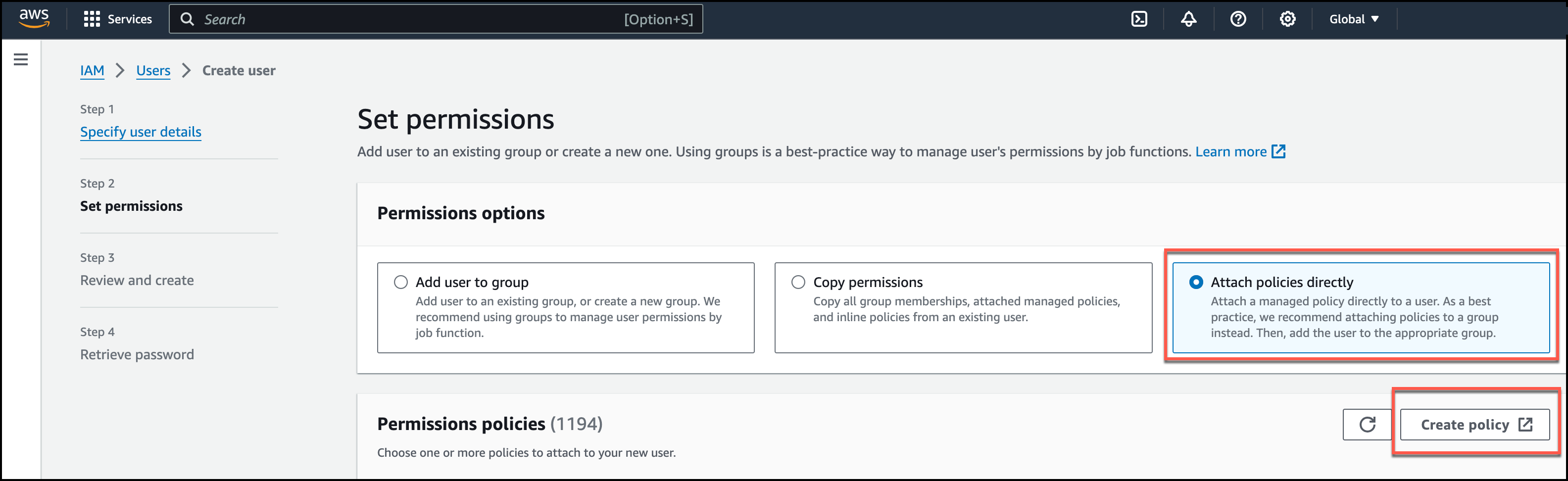Toggle the hamburger side navigation menu
Screen dimensions: 1568x481
click(21, 59)
